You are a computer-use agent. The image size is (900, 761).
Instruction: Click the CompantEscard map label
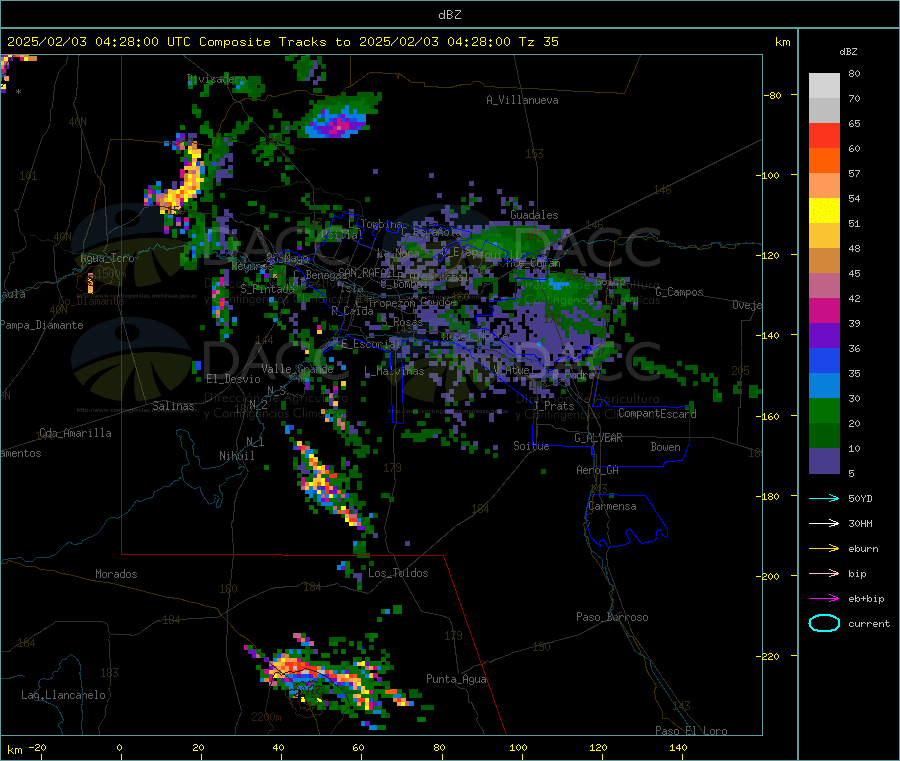click(x=657, y=413)
